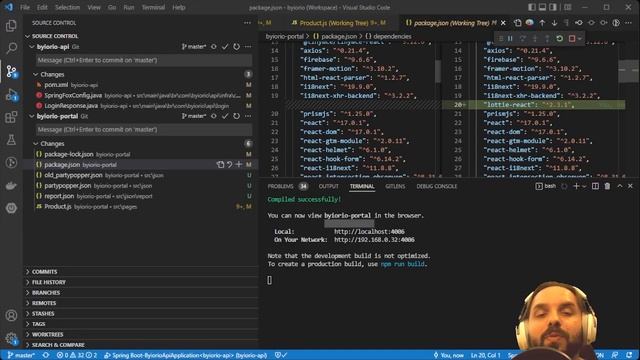Viewport: 640px width, 360px height.
Task: Toggle the bottom panel layout icon
Action: point(542,7)
